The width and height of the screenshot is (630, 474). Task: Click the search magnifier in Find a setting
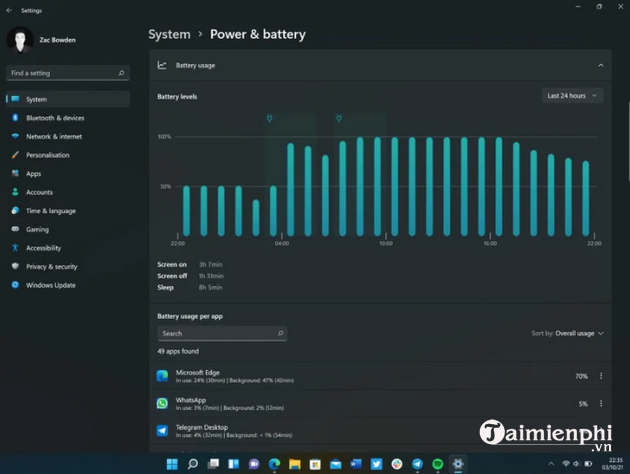pyautogui.click(x=121, y=73)
